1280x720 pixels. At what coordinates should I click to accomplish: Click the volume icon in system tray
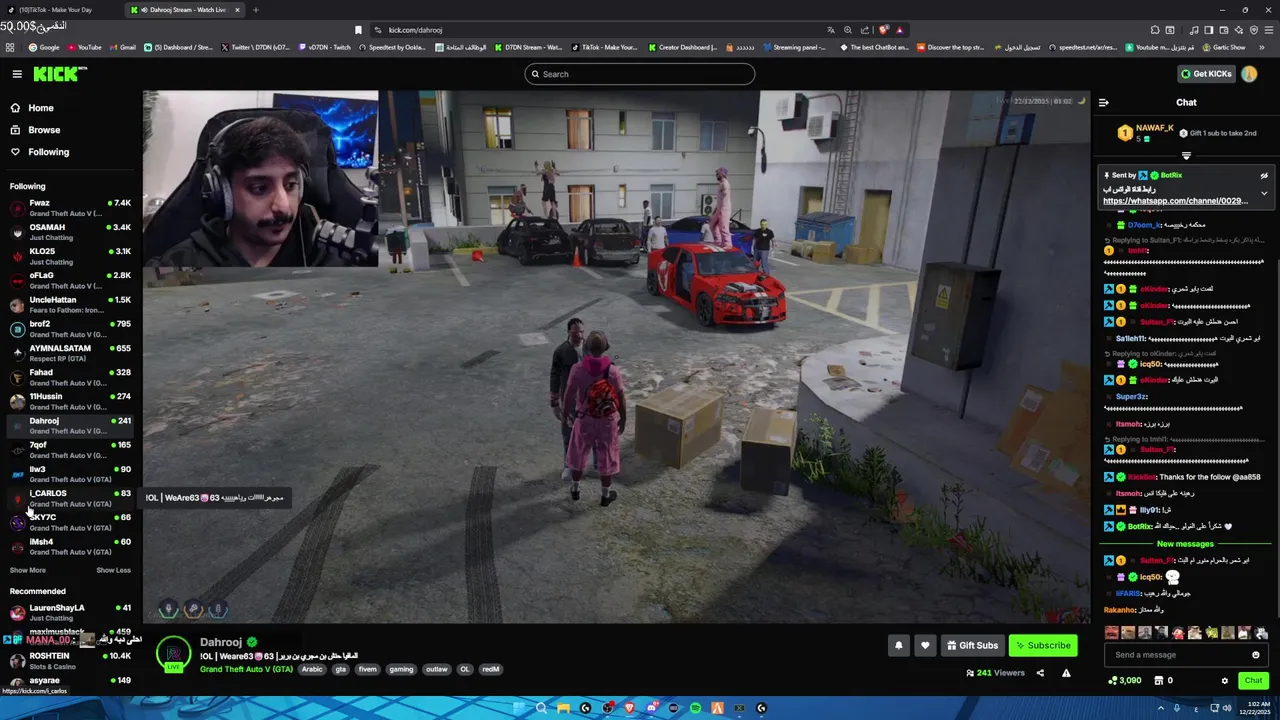tap(1227, 708)
